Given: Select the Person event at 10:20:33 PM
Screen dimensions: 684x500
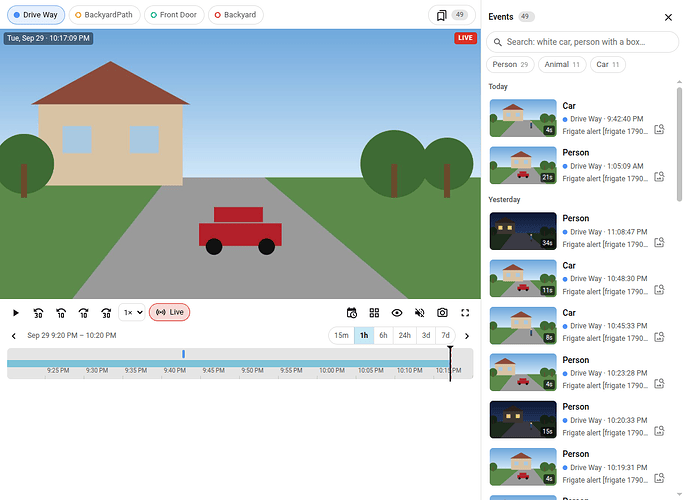Looking at the screenshot, I should pos(580,420).
